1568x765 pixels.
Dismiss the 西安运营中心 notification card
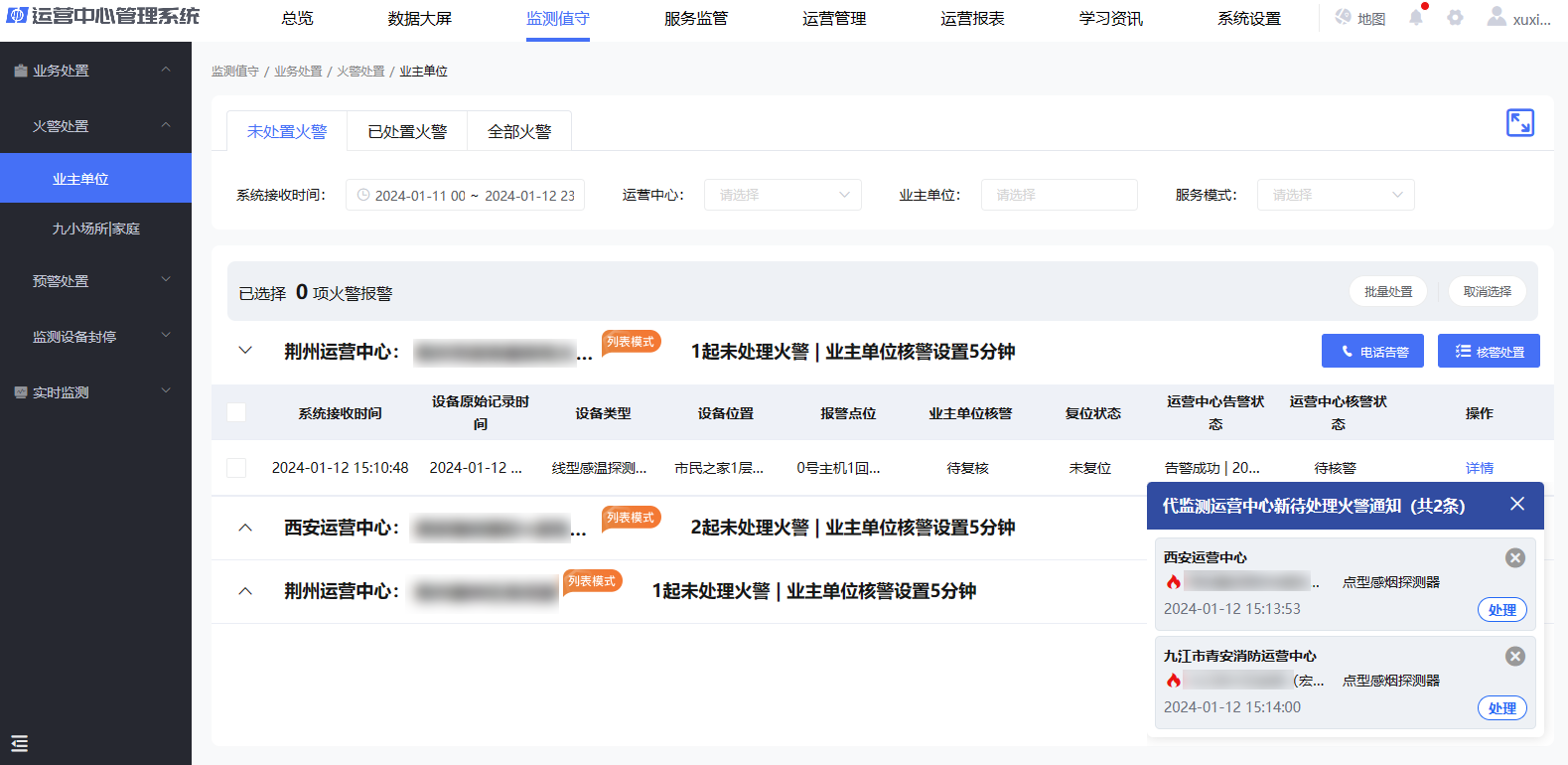1514,558
